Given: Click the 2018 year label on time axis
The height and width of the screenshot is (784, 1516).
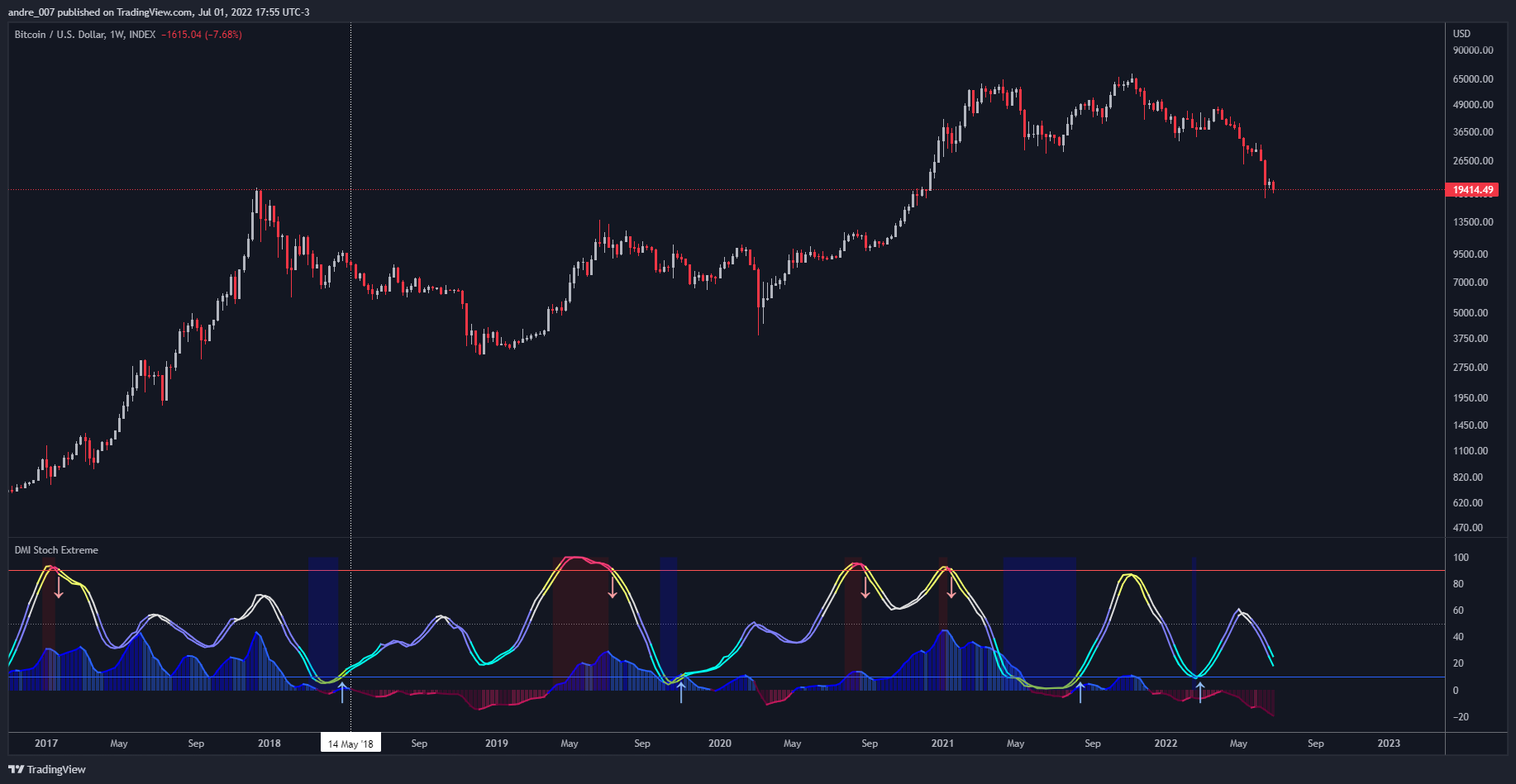Looking at the screenshot, I should (269, 744).
